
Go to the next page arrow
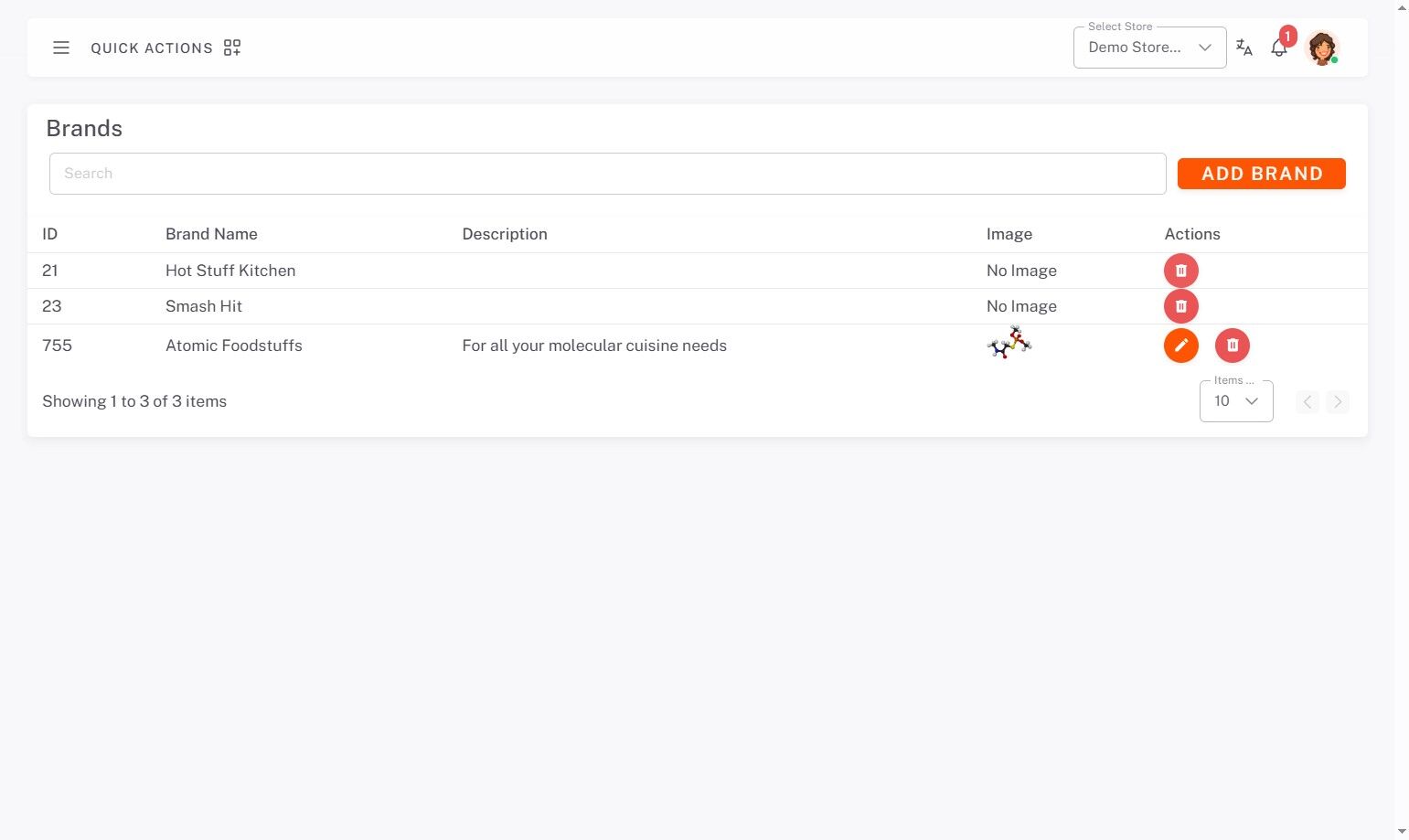[1338, 401]
